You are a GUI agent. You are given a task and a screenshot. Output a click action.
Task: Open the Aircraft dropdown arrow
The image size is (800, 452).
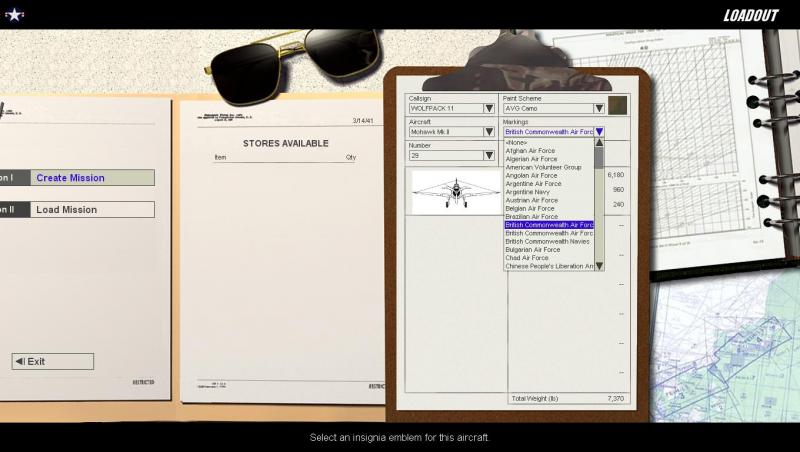(x=489, y=132)
